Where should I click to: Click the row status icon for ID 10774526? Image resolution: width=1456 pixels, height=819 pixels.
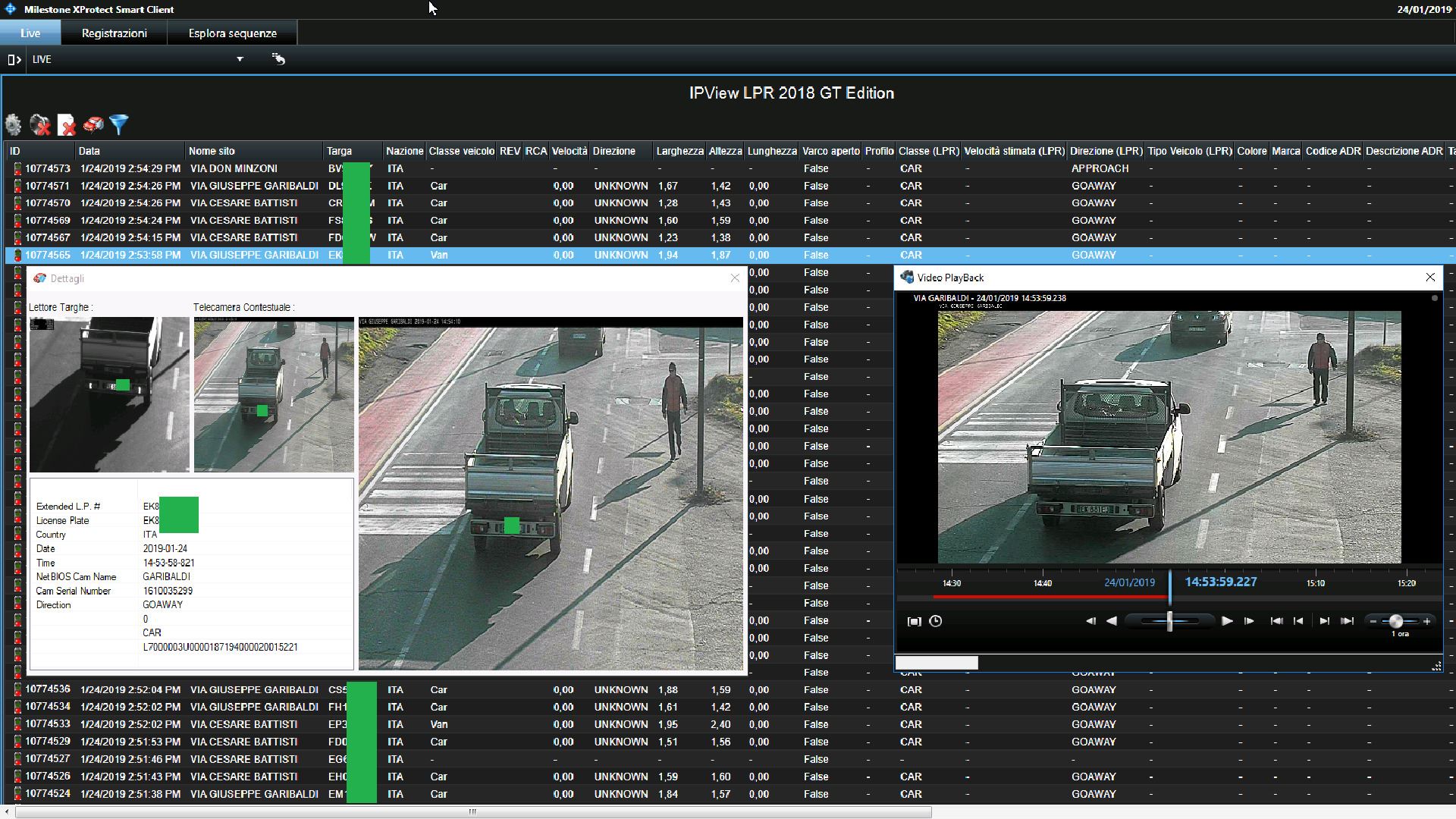[17, 777]
